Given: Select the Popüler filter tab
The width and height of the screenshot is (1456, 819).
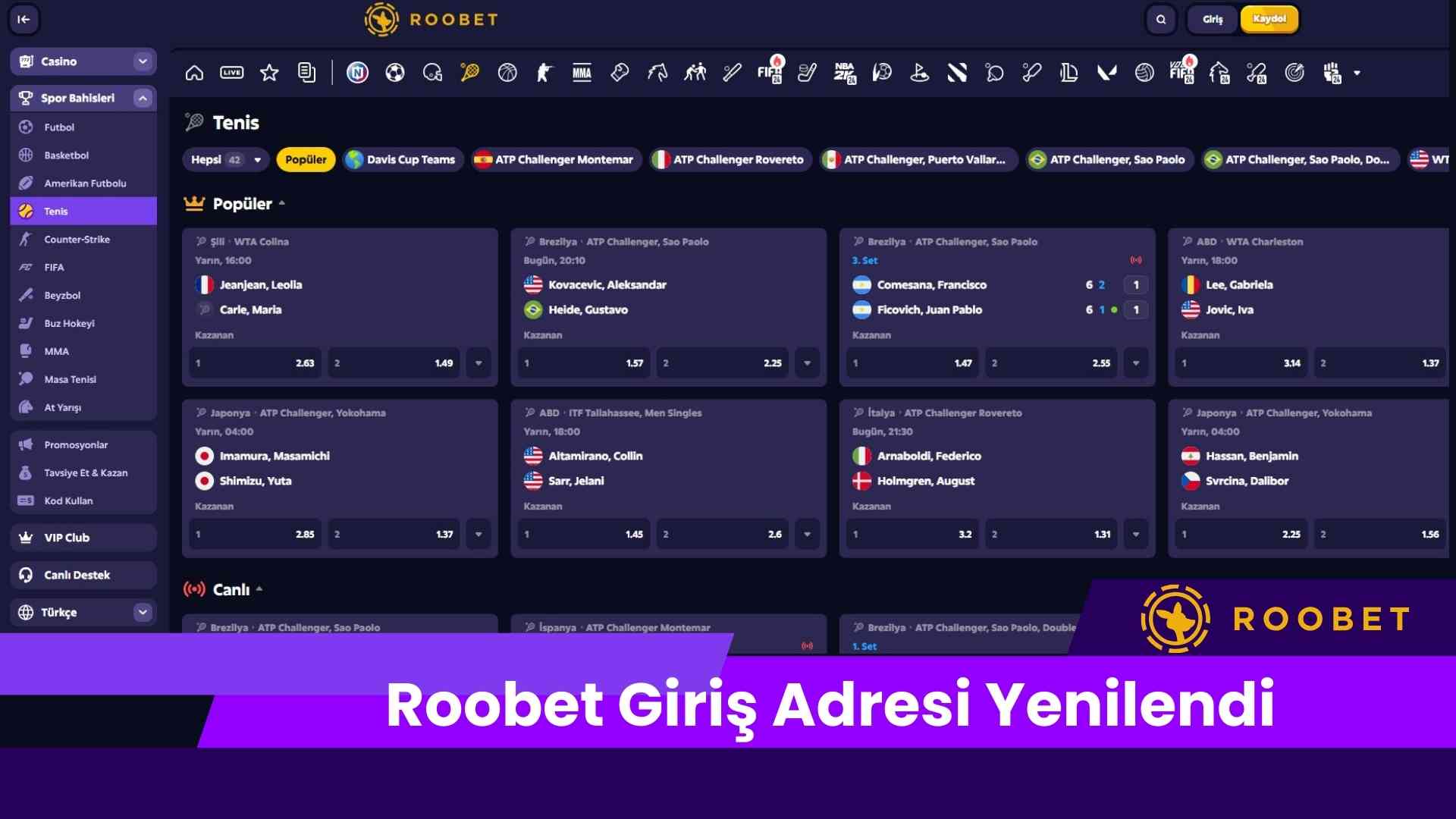Looking at the screenshot, I should coord(306,159).
